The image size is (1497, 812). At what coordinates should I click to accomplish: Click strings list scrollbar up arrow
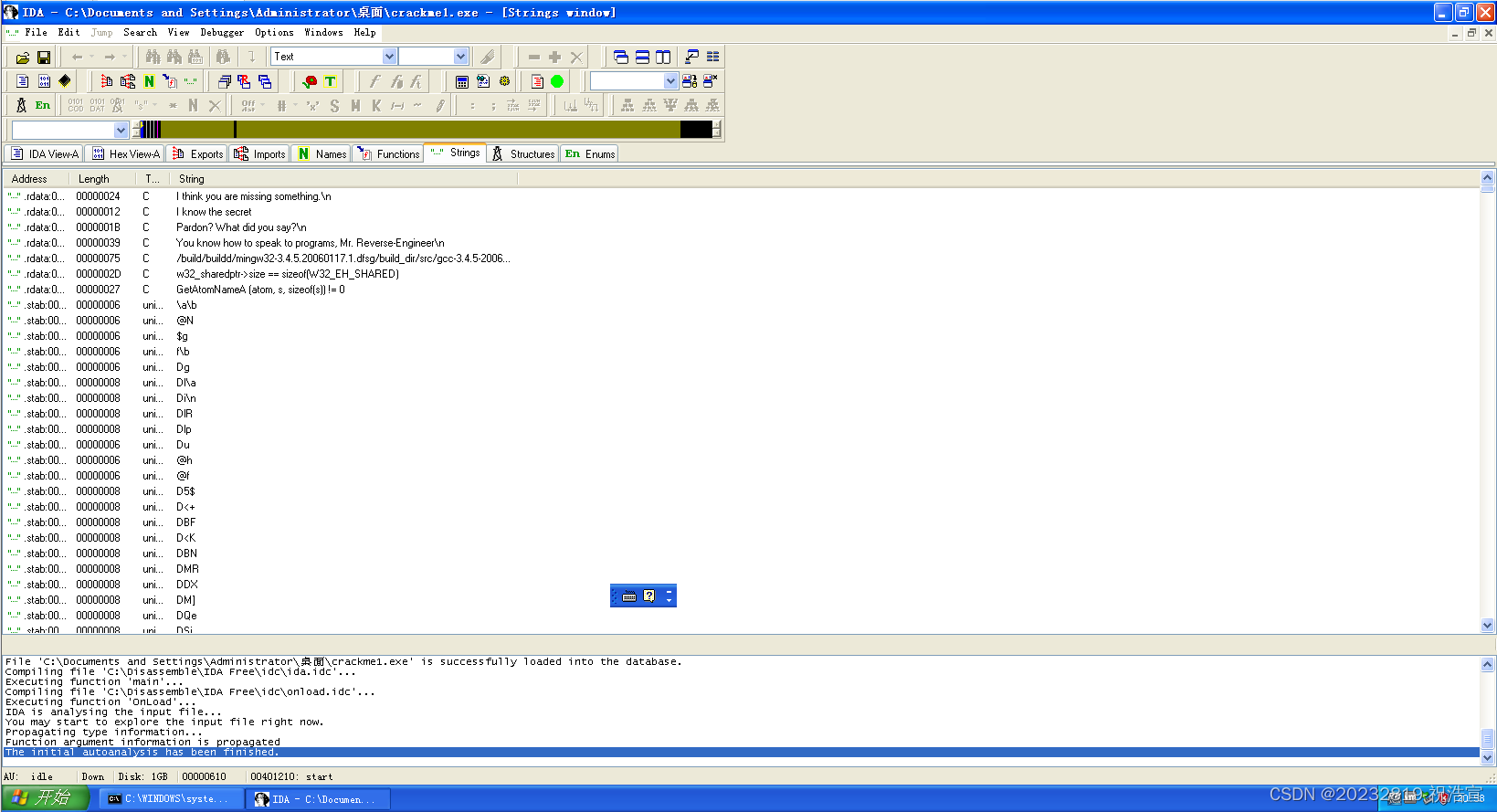coord(1488,177)
